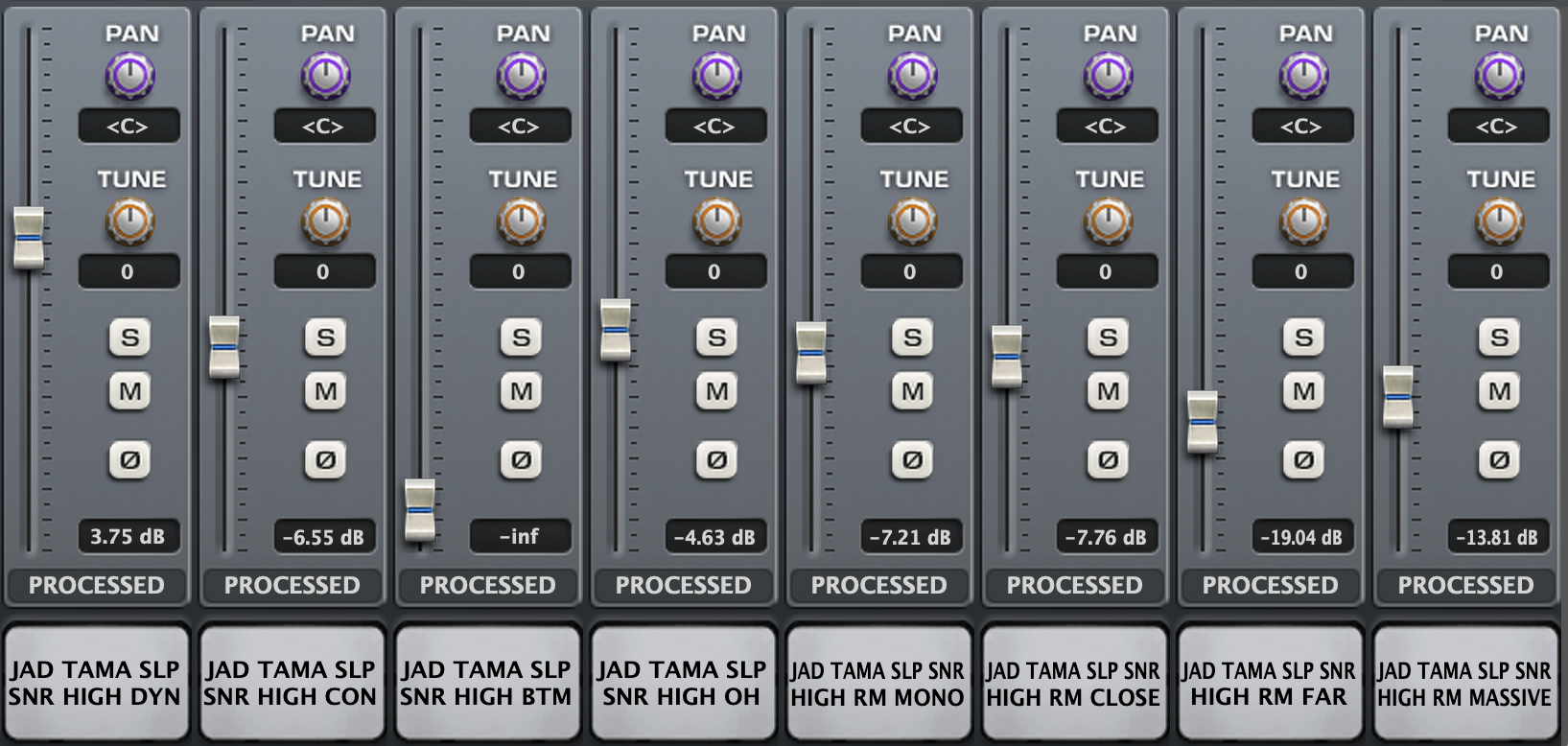Image resolution: width=1568 pixels, height=746 pixels.
Task: Open PROCESSED selector on HIGH RM MONO channel
Action: (x=878, y=585)
